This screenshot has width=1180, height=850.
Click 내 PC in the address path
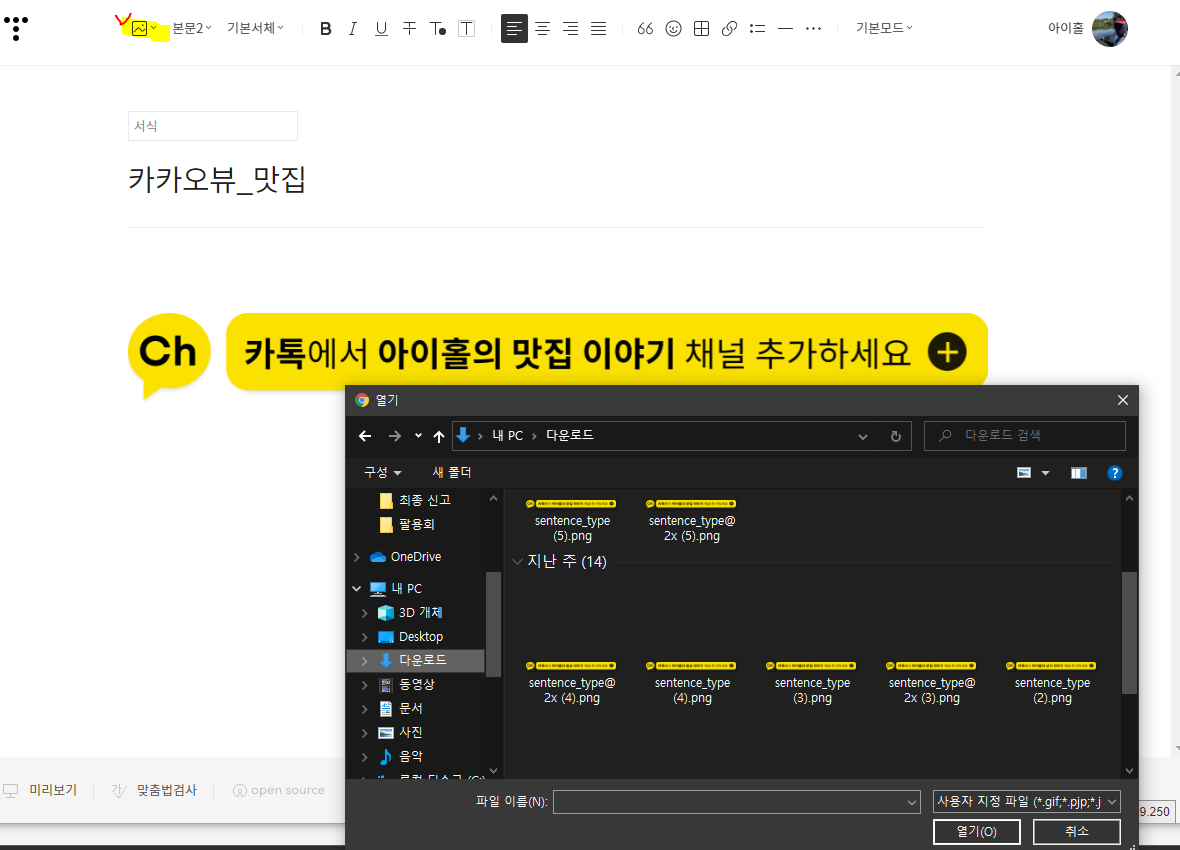[x=507, y=435]
